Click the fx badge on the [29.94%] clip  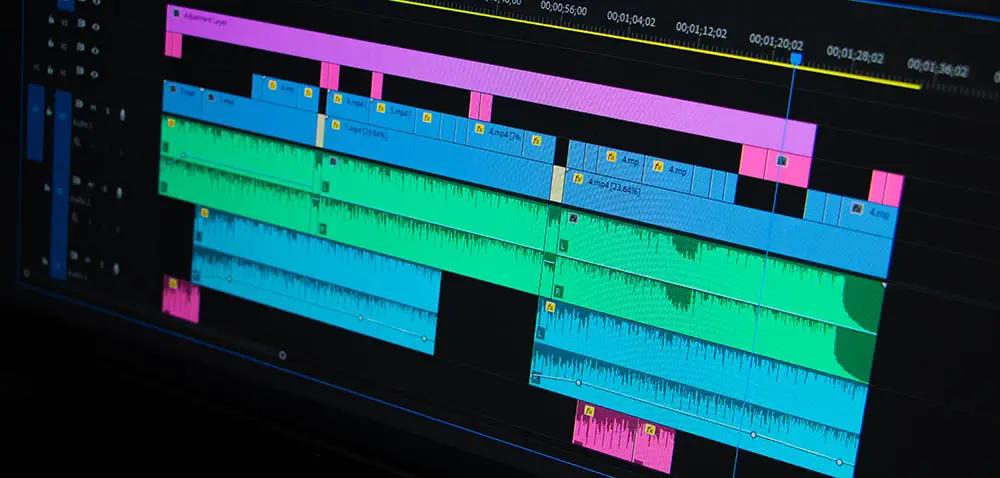335,124
